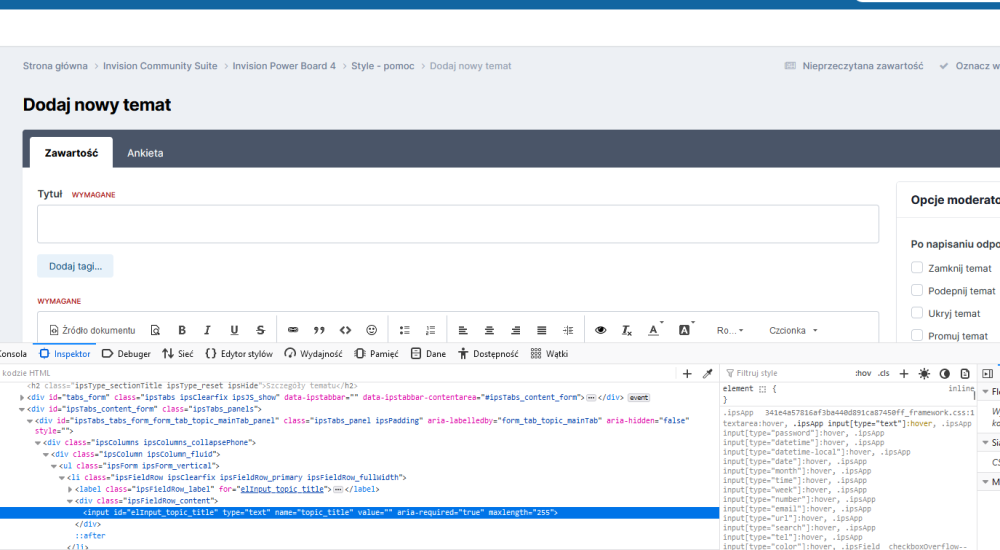Click the editor preview eye icon
Image resolution: width=1000 pixels, height=550 pixels.
coord(601,330)
